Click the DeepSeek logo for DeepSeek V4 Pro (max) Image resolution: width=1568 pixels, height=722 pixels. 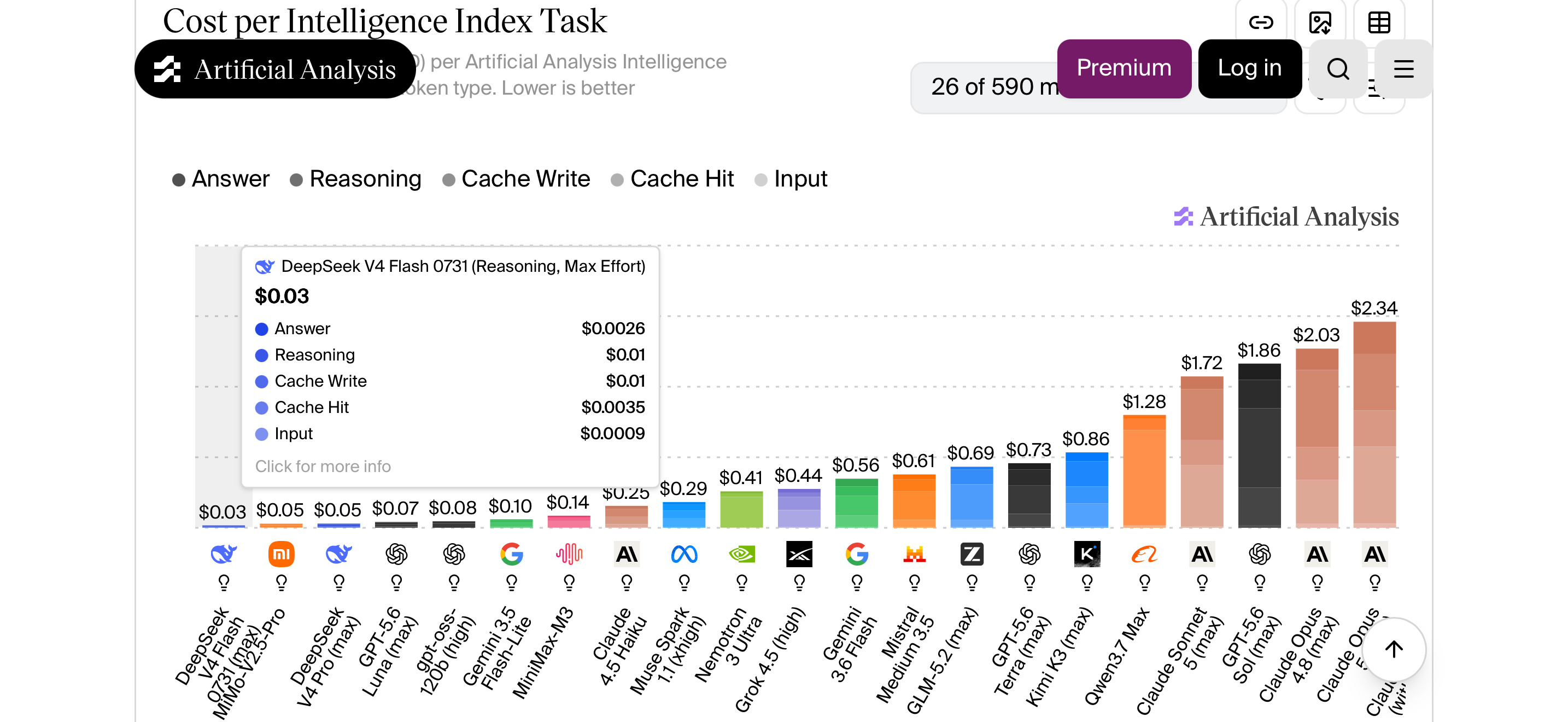coord(338,554)
